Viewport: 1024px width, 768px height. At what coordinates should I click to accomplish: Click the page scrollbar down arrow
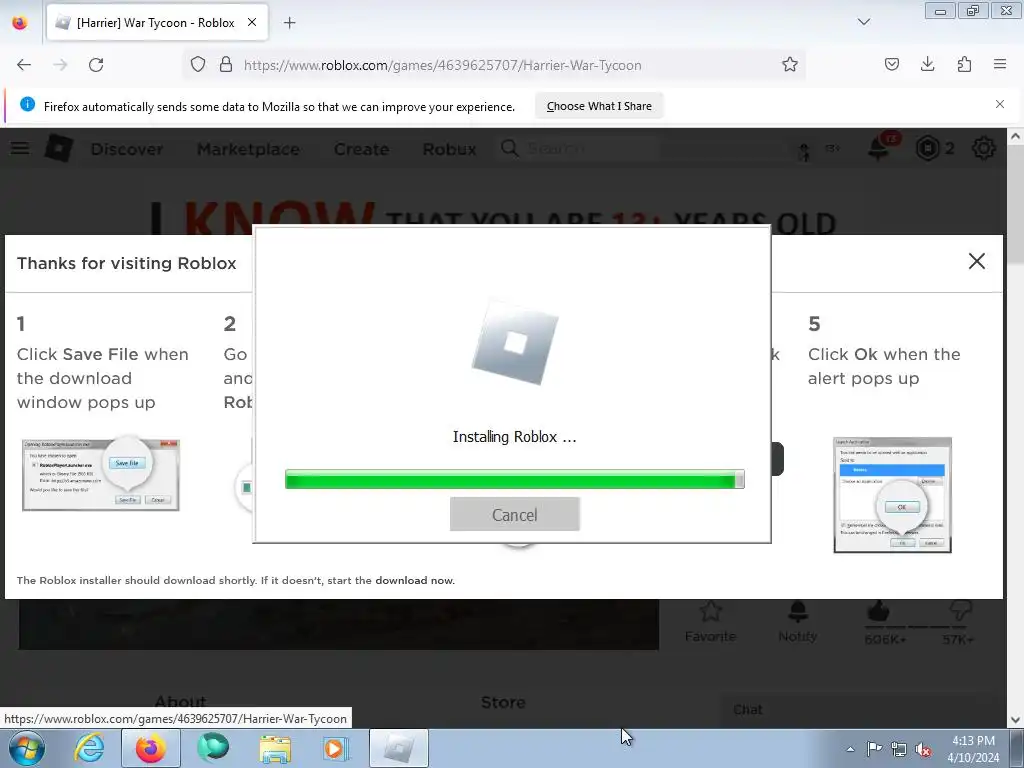1015,719
